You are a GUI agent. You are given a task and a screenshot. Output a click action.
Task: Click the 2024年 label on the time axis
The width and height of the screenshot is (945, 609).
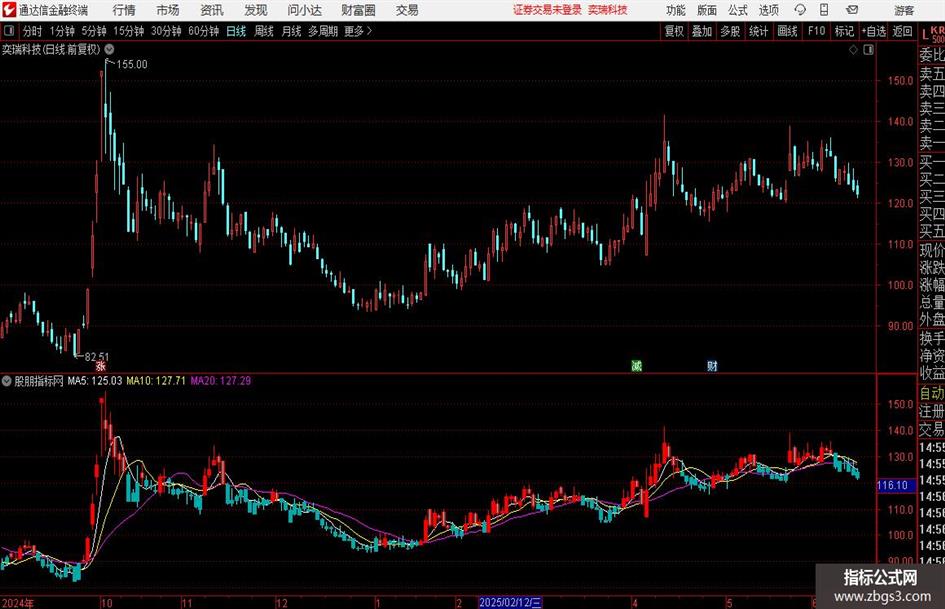click(x=18, y=603)
